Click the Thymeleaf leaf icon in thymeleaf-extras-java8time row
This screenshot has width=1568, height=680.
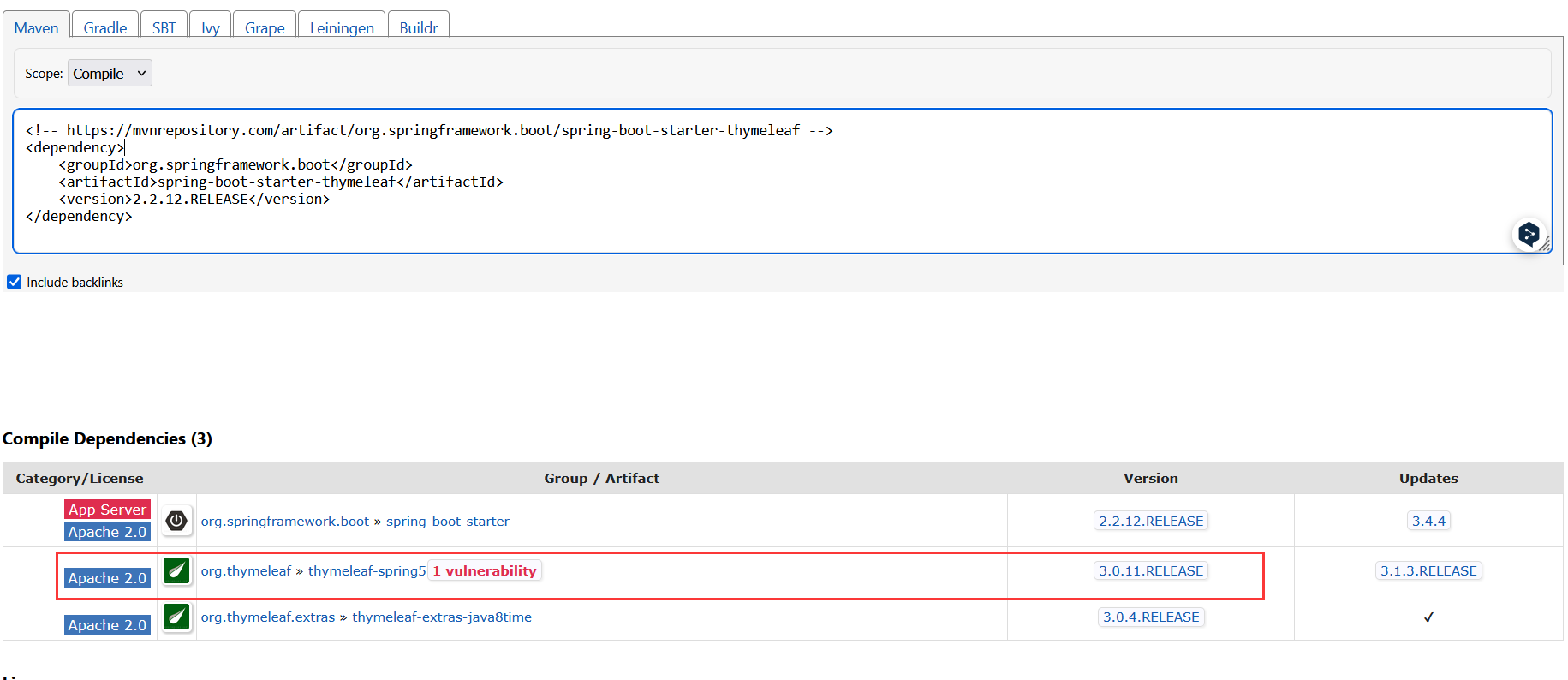point(176,617)
